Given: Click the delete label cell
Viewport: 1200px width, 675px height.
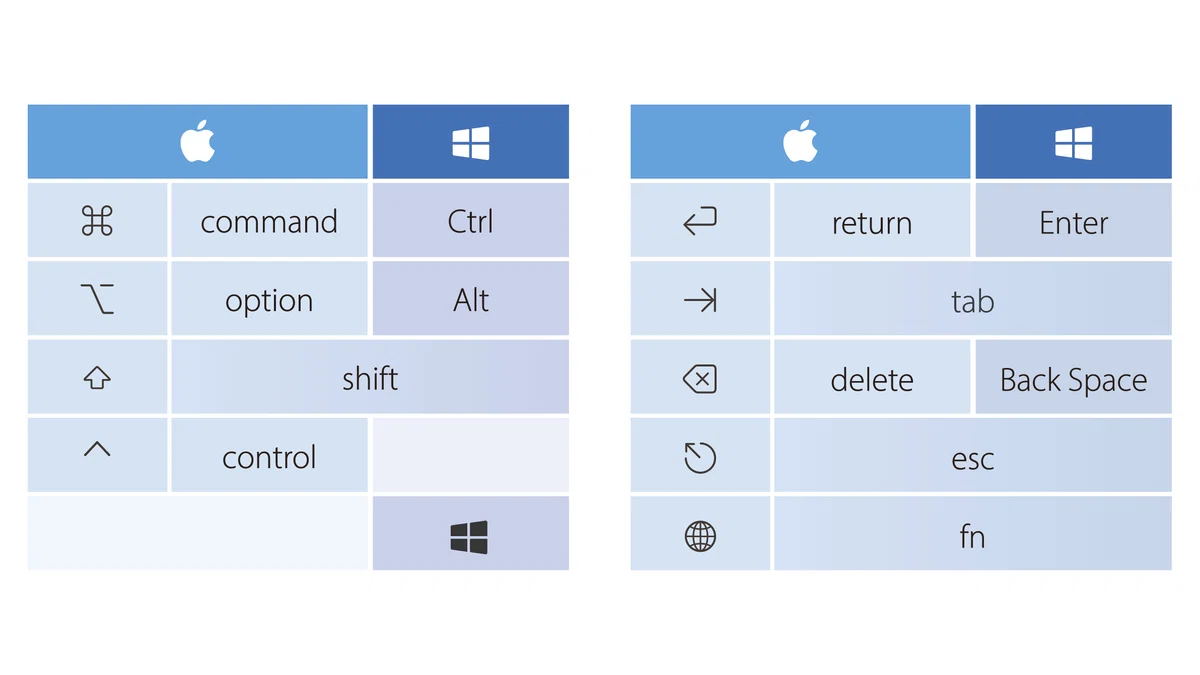Looking at the screenshot, I should click(x=872, y=377).
